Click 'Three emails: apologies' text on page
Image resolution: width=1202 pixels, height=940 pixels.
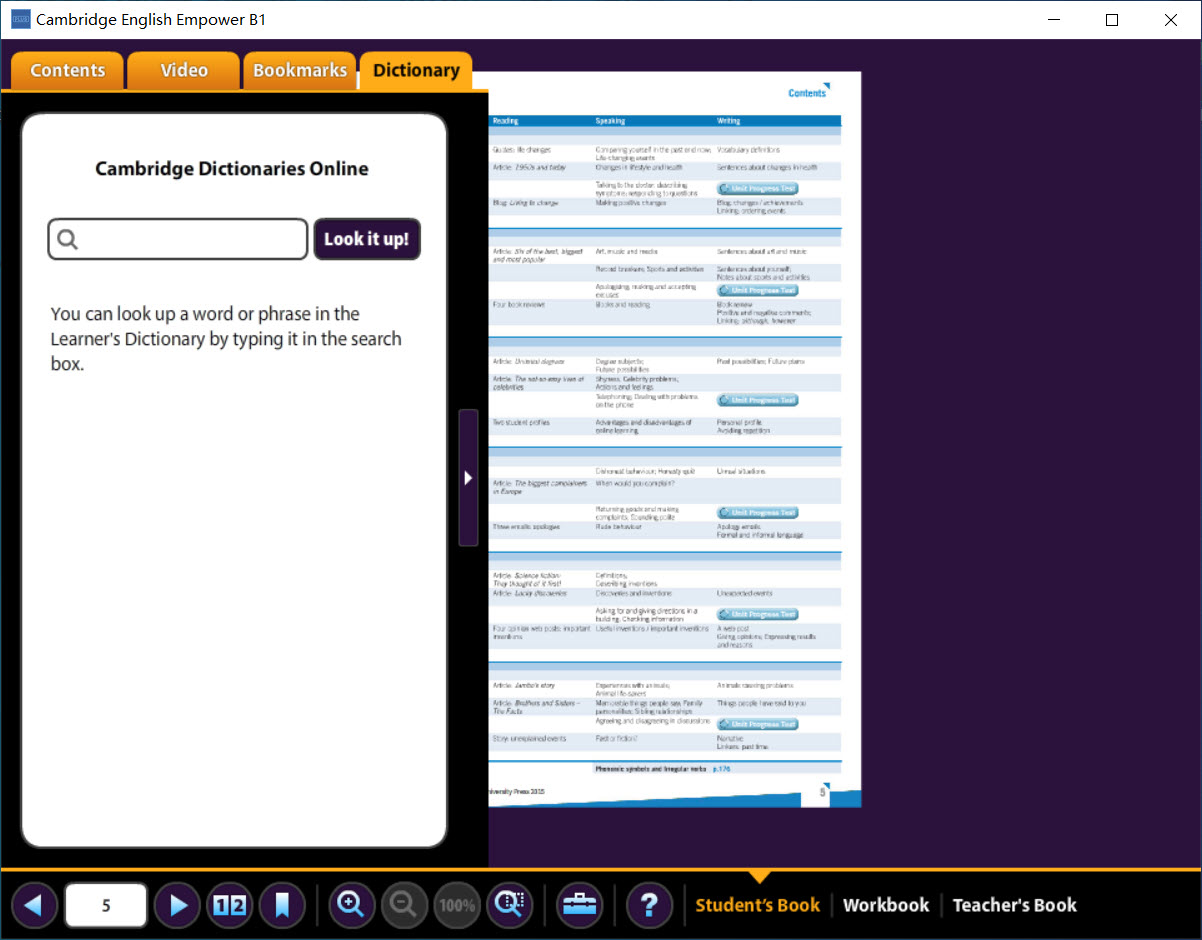[526, 527]
